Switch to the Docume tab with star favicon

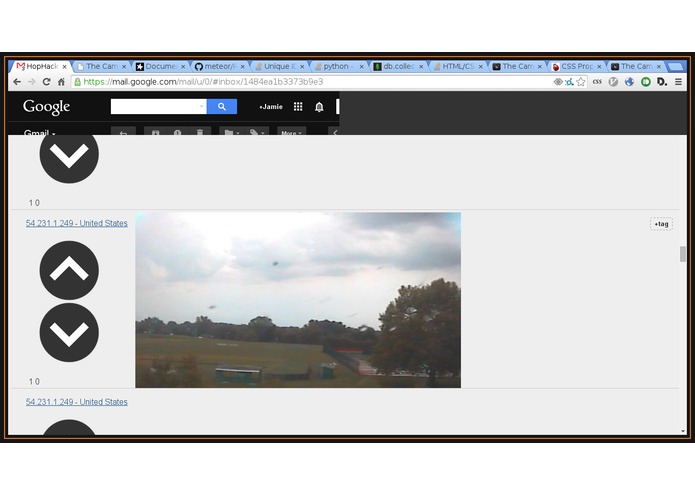coord(160,66)
